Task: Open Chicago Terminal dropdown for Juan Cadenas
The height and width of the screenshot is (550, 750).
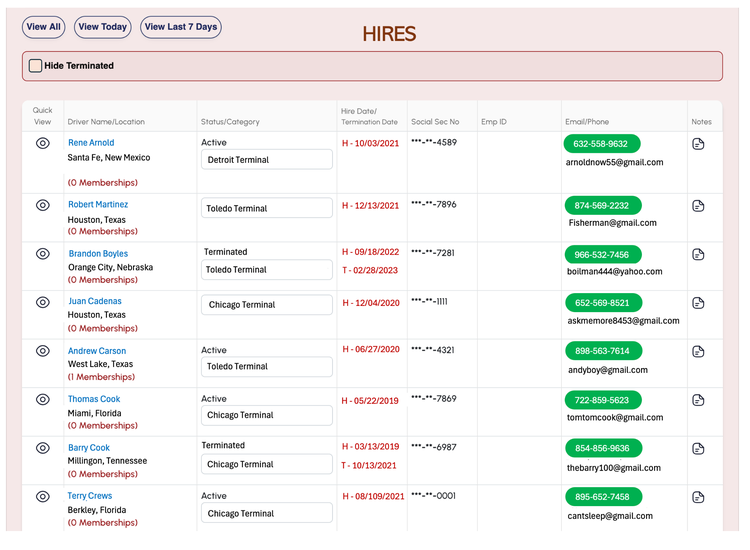Action: (x=267, y=305)
